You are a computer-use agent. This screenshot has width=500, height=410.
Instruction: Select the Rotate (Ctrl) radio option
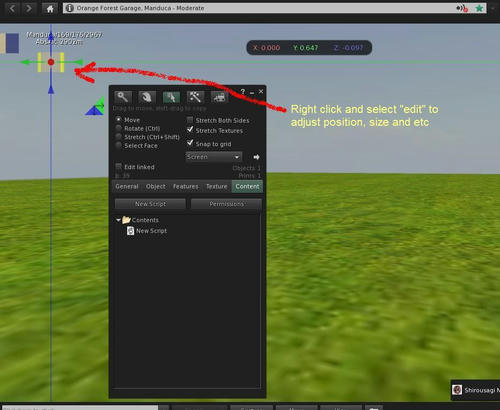[x=118, y=128]
